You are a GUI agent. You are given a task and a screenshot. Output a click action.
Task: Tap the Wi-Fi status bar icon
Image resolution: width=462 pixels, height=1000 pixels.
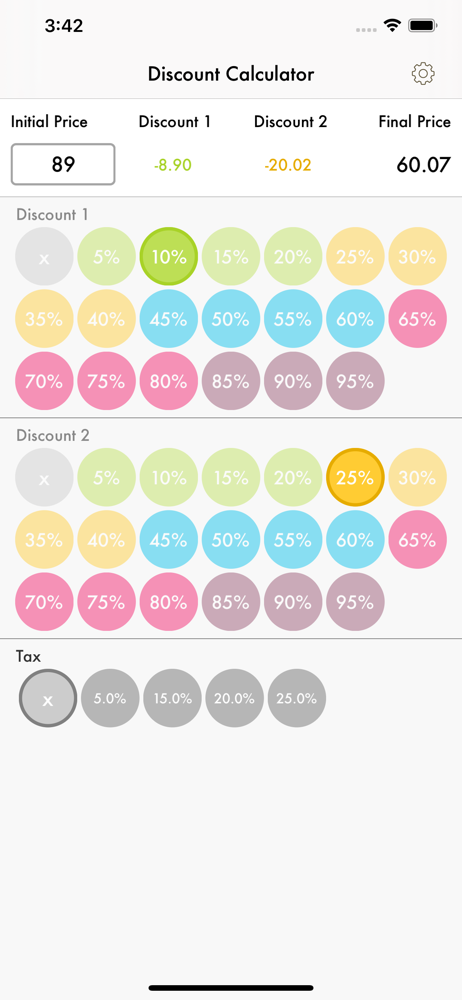[x=392, y=26]
